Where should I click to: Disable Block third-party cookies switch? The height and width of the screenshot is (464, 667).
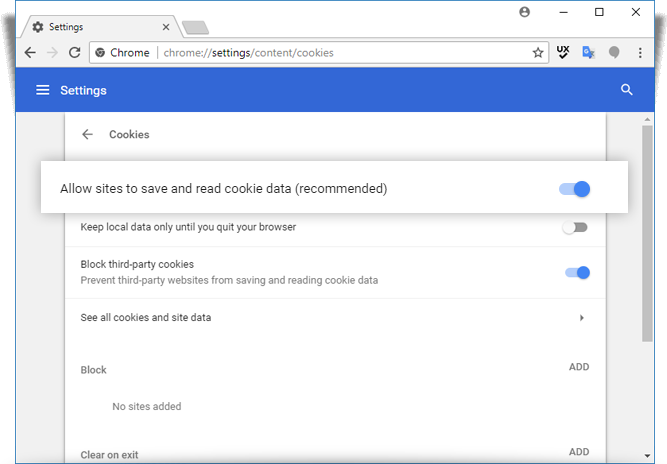[x=577, y=273]
